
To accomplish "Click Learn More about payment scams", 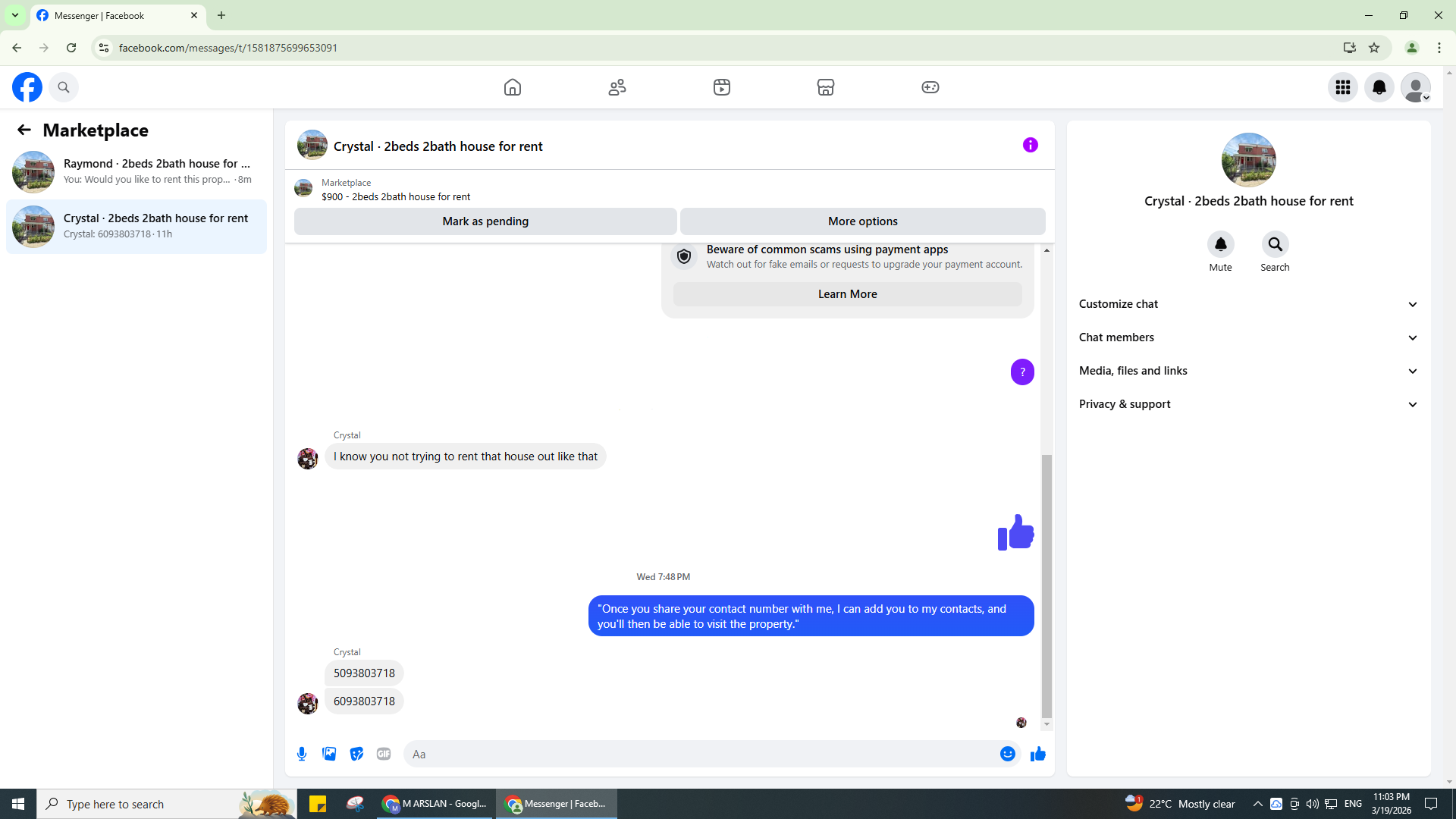I will pyautogui.click(x=847, y=294).
